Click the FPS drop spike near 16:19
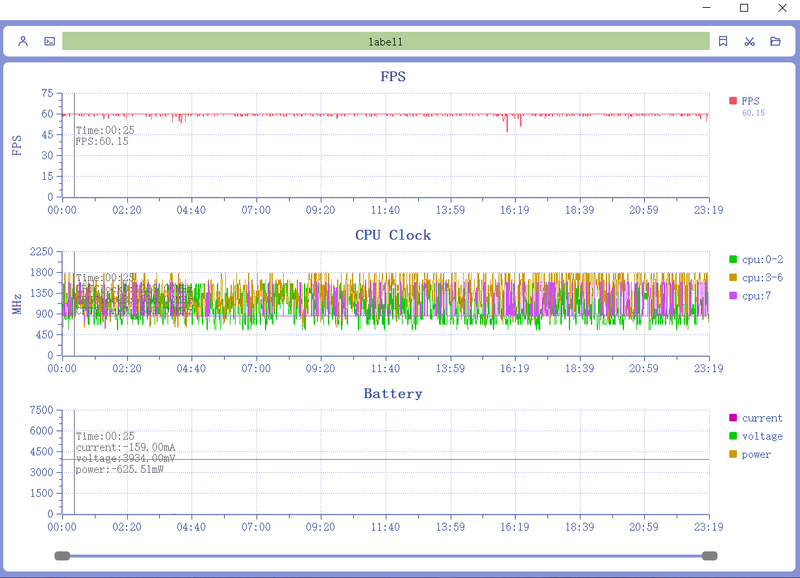 (x=507, y=124)
